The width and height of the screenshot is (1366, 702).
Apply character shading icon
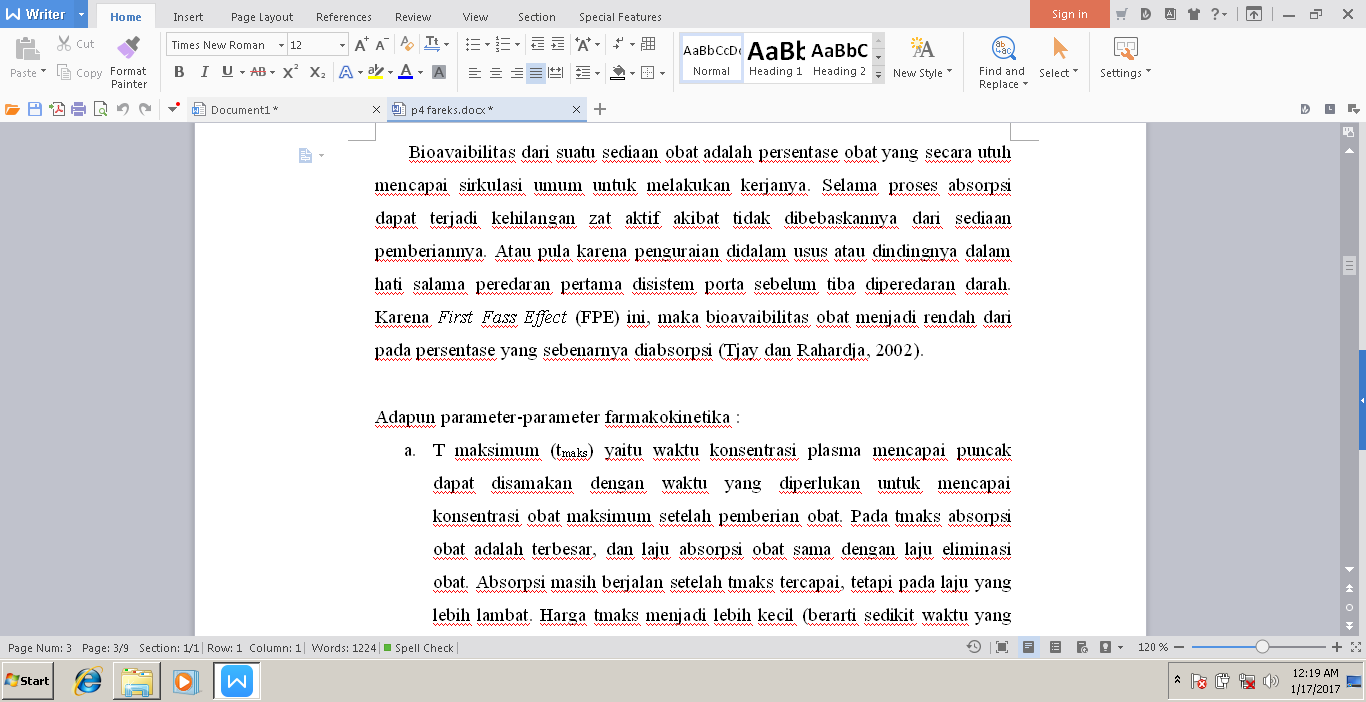pyautogui.click(x=438, y=72)
